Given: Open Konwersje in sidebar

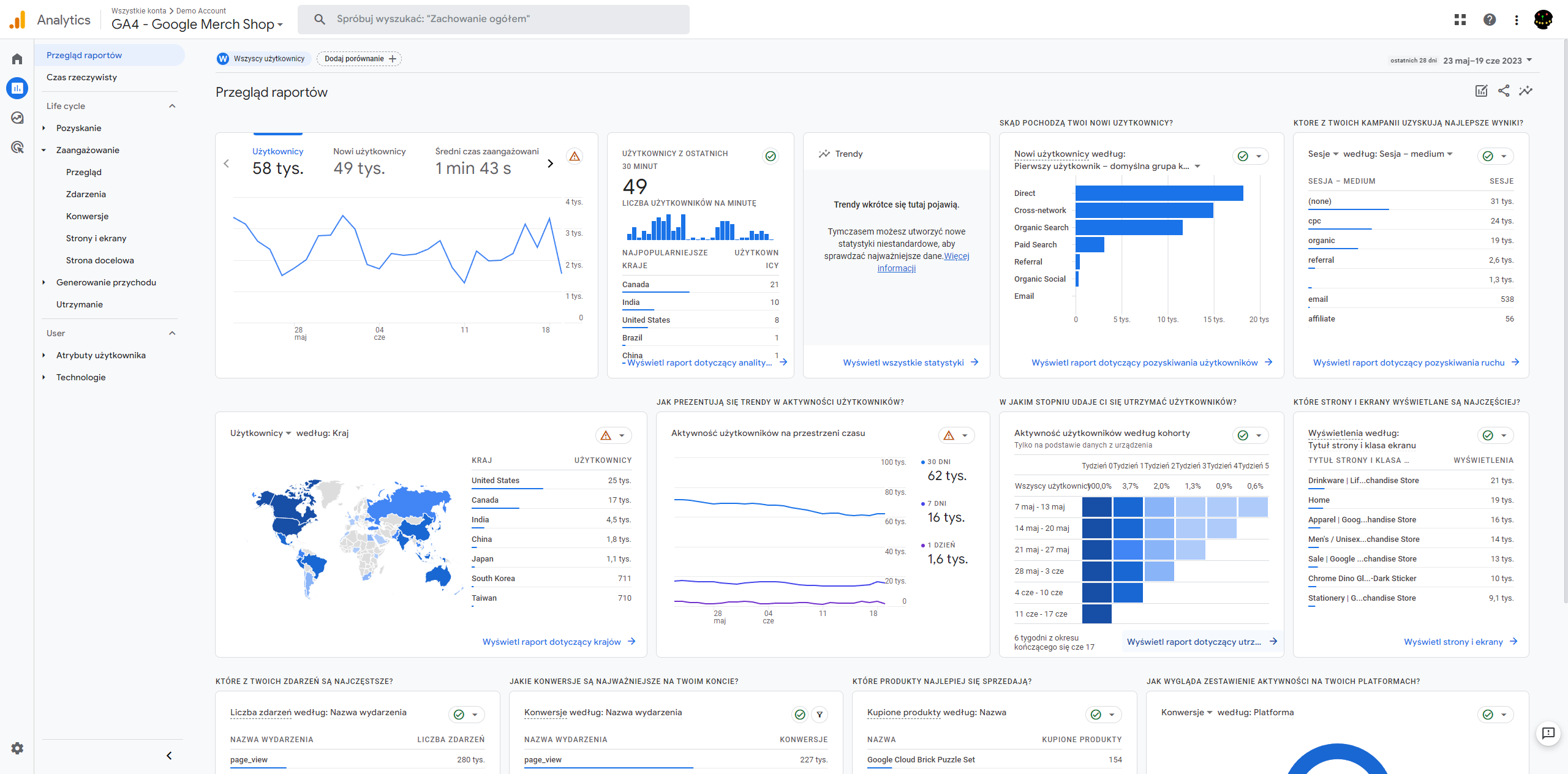Looking at the screenshot, I should 87,216.
